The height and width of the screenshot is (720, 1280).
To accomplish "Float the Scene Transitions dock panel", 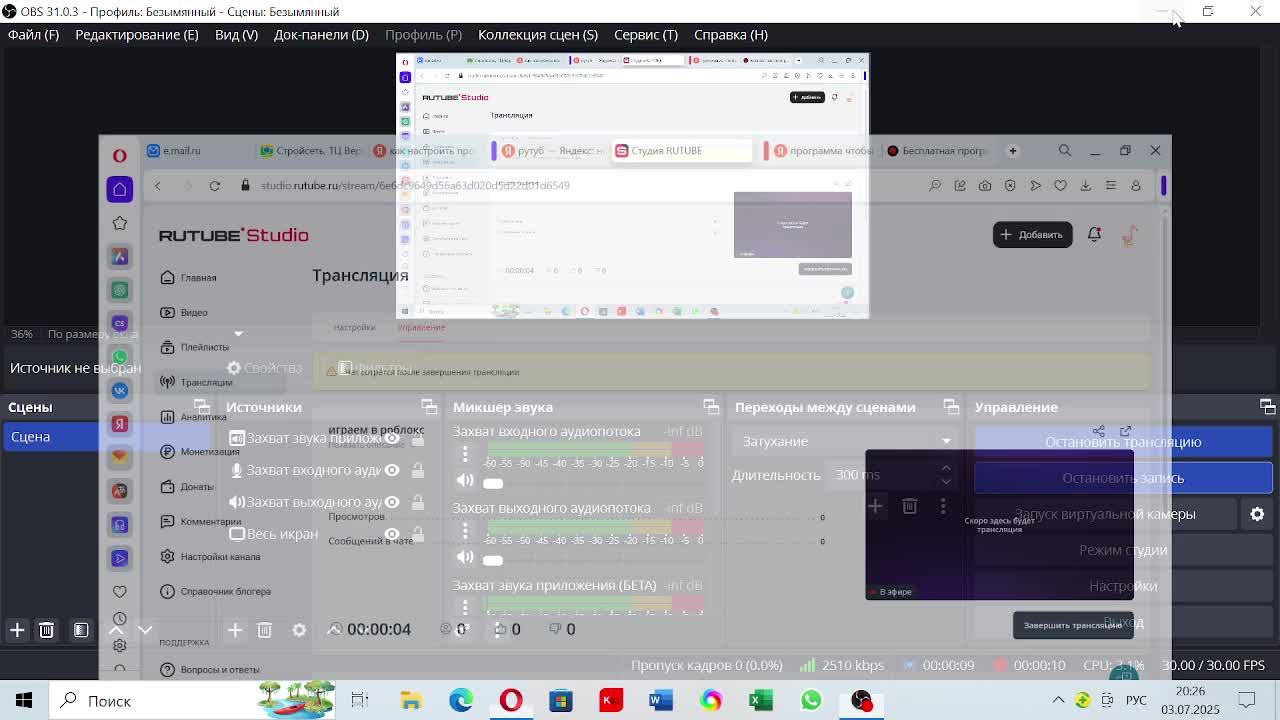I will click(x=951, y=407).
